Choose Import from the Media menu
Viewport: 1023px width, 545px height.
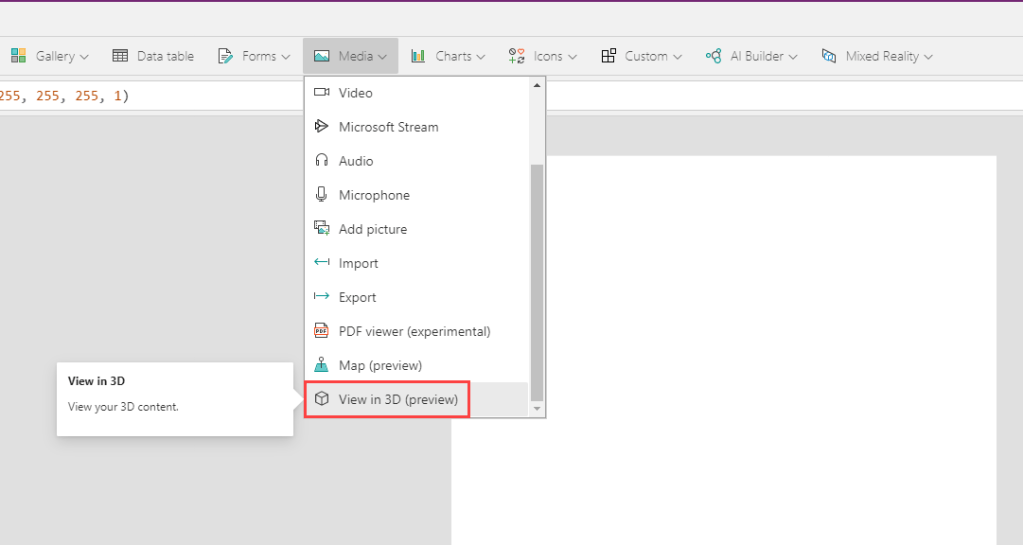pos(358,263)
